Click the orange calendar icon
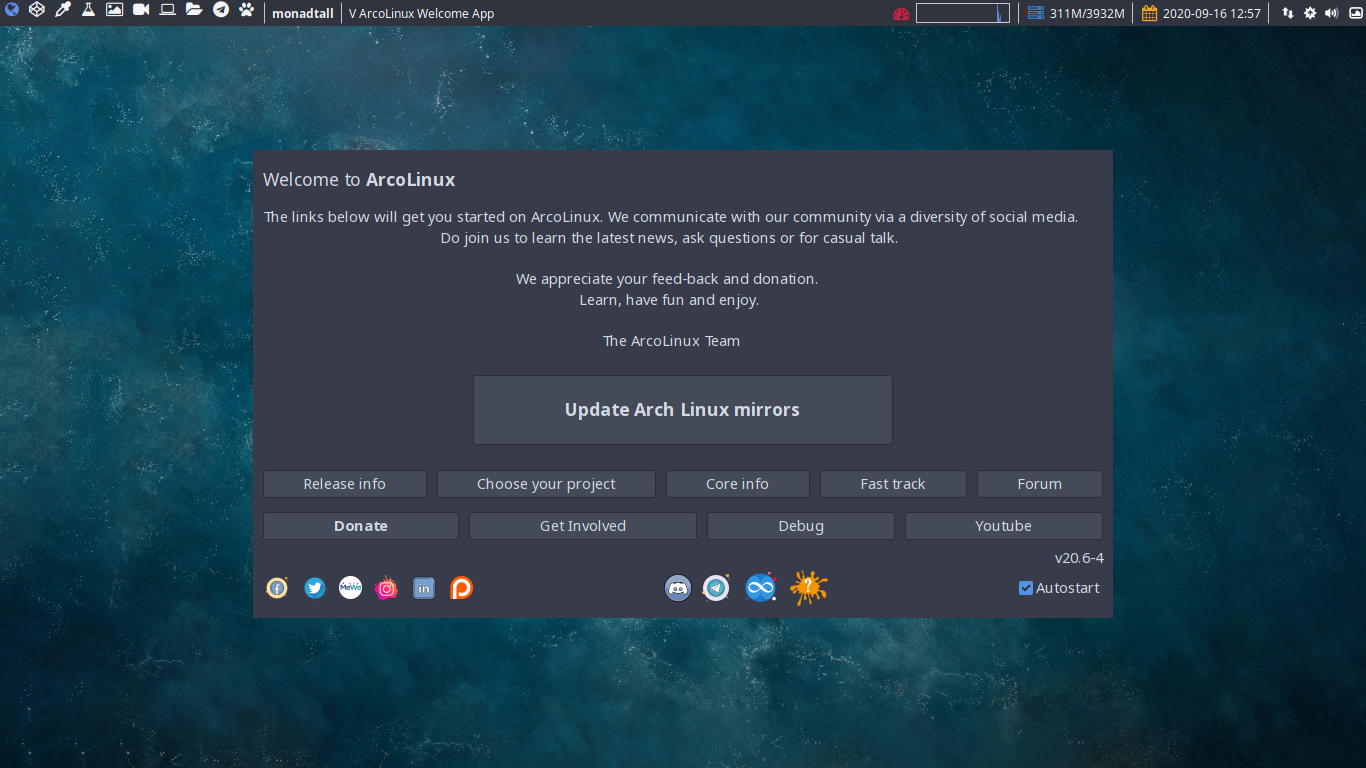 pyautogui.click(x=1149, y=14)
